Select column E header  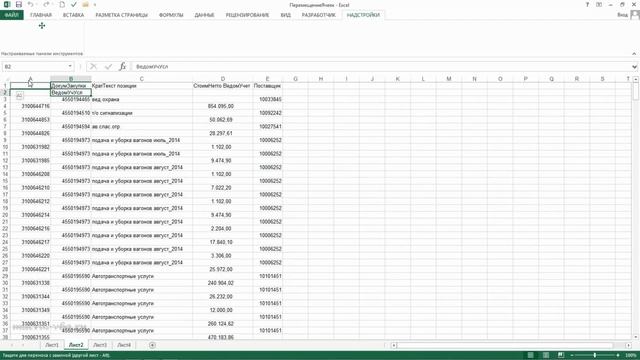267,79
